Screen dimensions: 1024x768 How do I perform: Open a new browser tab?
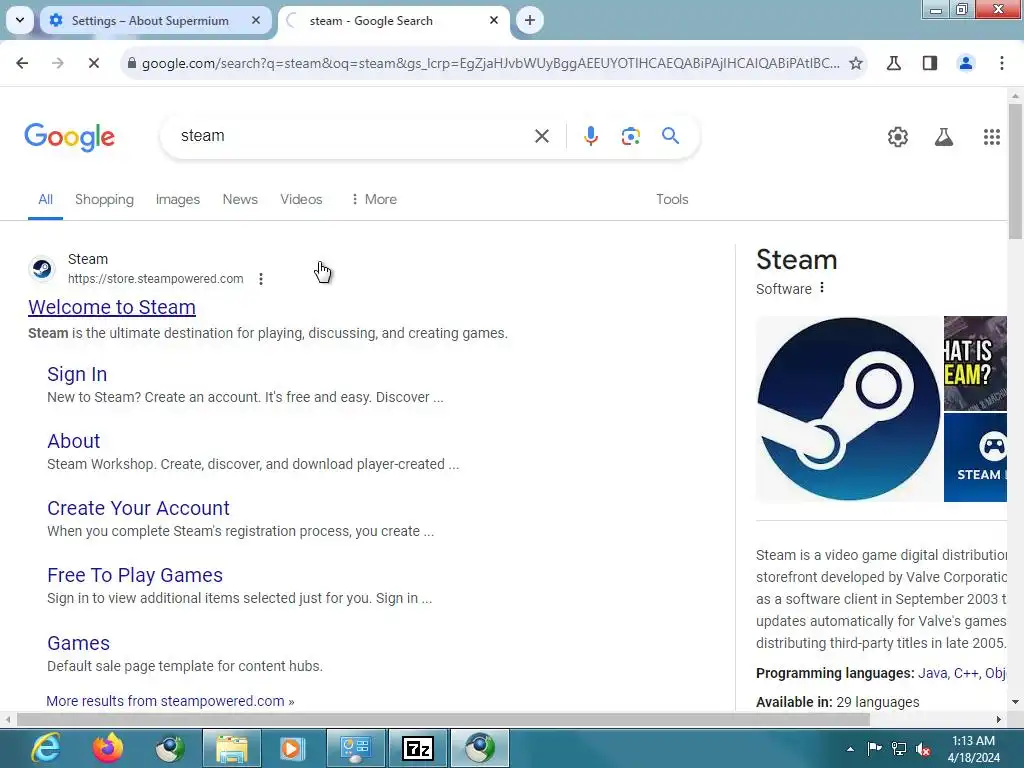click(530, 20)
